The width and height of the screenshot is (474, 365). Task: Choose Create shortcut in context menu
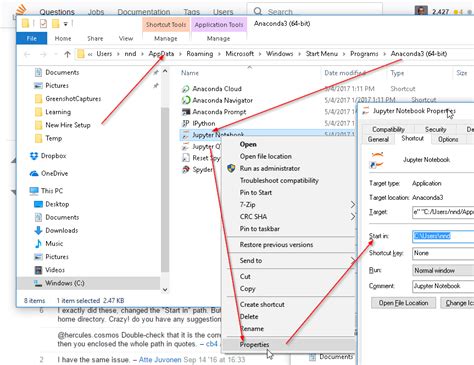[262, 304]
